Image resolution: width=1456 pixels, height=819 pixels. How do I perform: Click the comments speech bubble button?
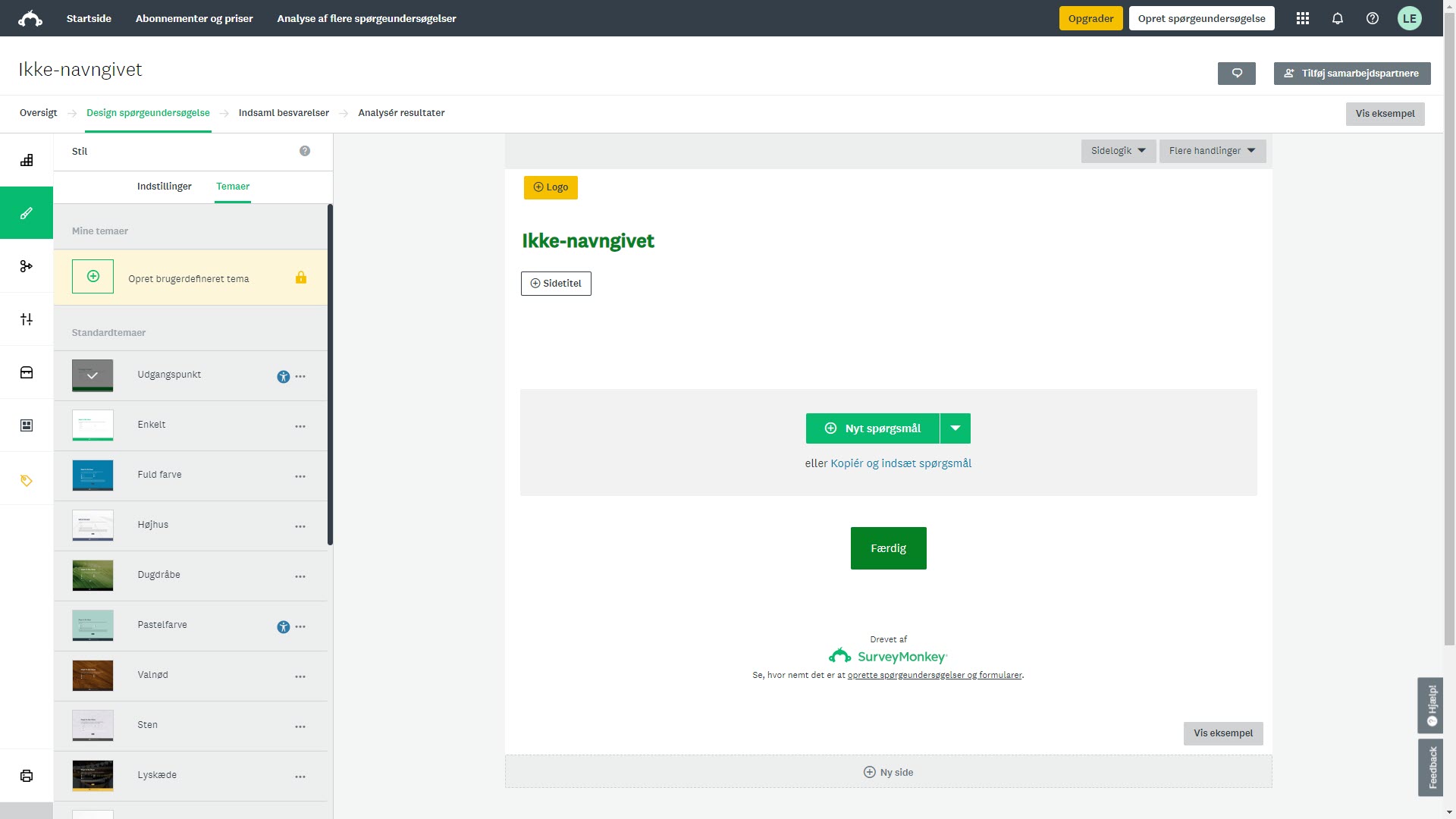pyautogui.click(x=1237, y=74)
